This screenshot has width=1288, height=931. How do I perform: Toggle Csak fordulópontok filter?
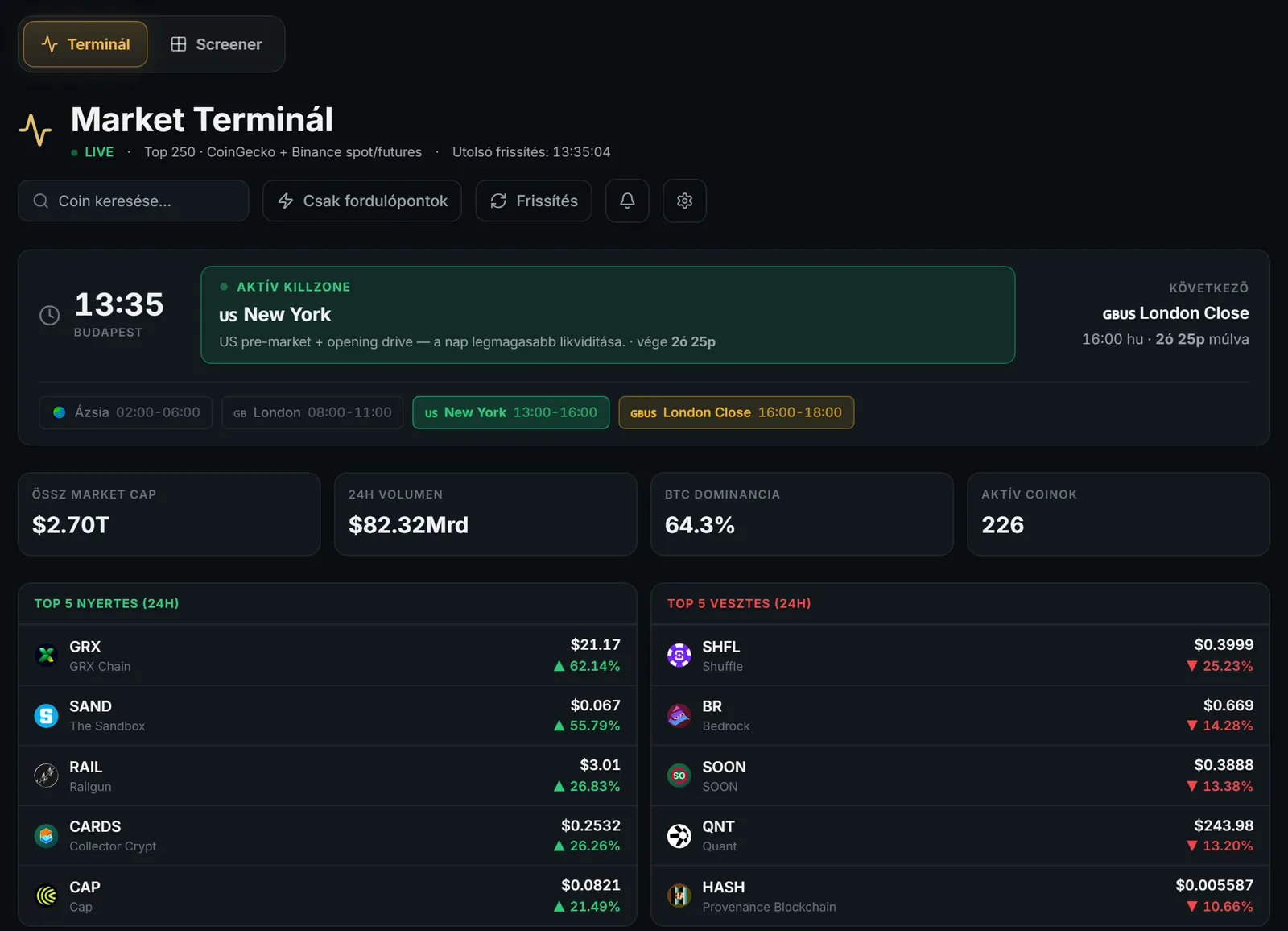tap(362, 201)
